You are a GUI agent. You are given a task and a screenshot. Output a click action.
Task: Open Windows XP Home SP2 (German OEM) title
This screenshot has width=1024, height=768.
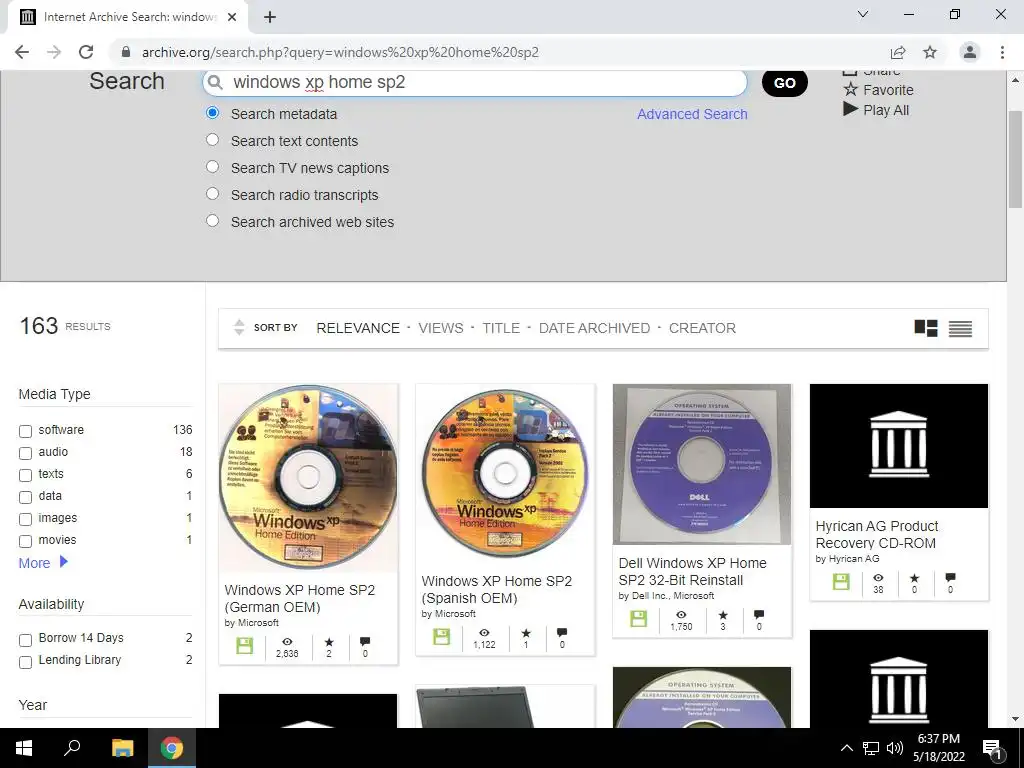(x=300, y=598)
